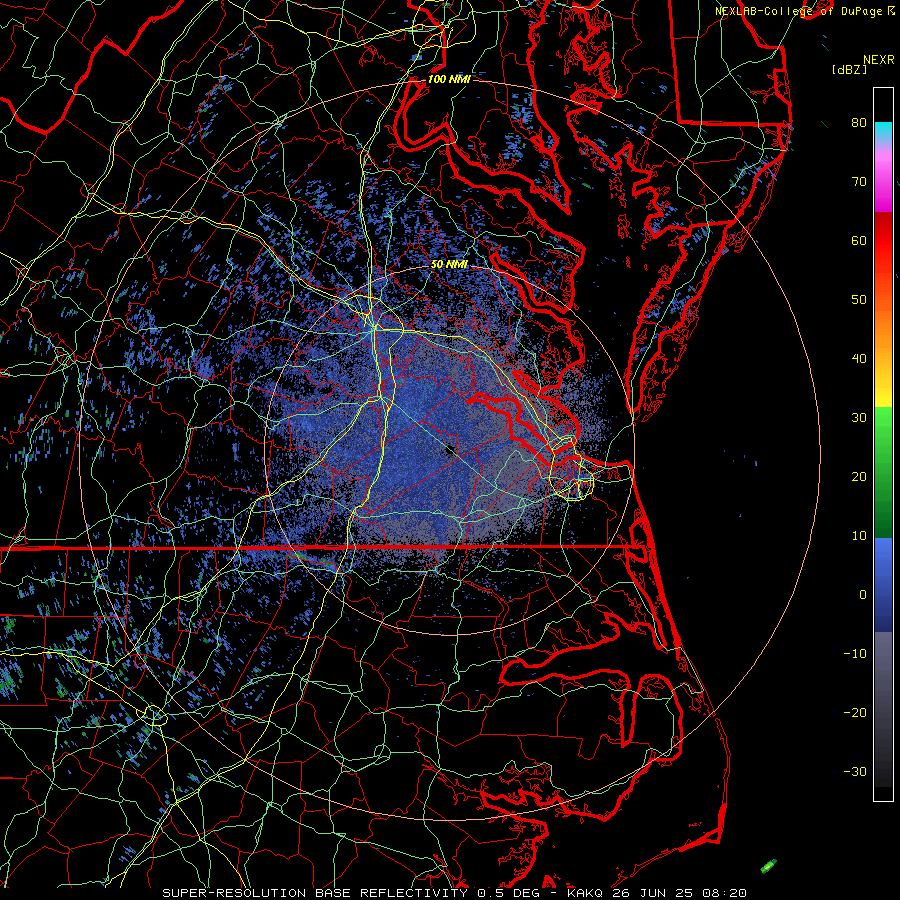Screen dimensions: 900x900
Task: Click the 40 value on the dBZ scale
Action: coord(859,359)
